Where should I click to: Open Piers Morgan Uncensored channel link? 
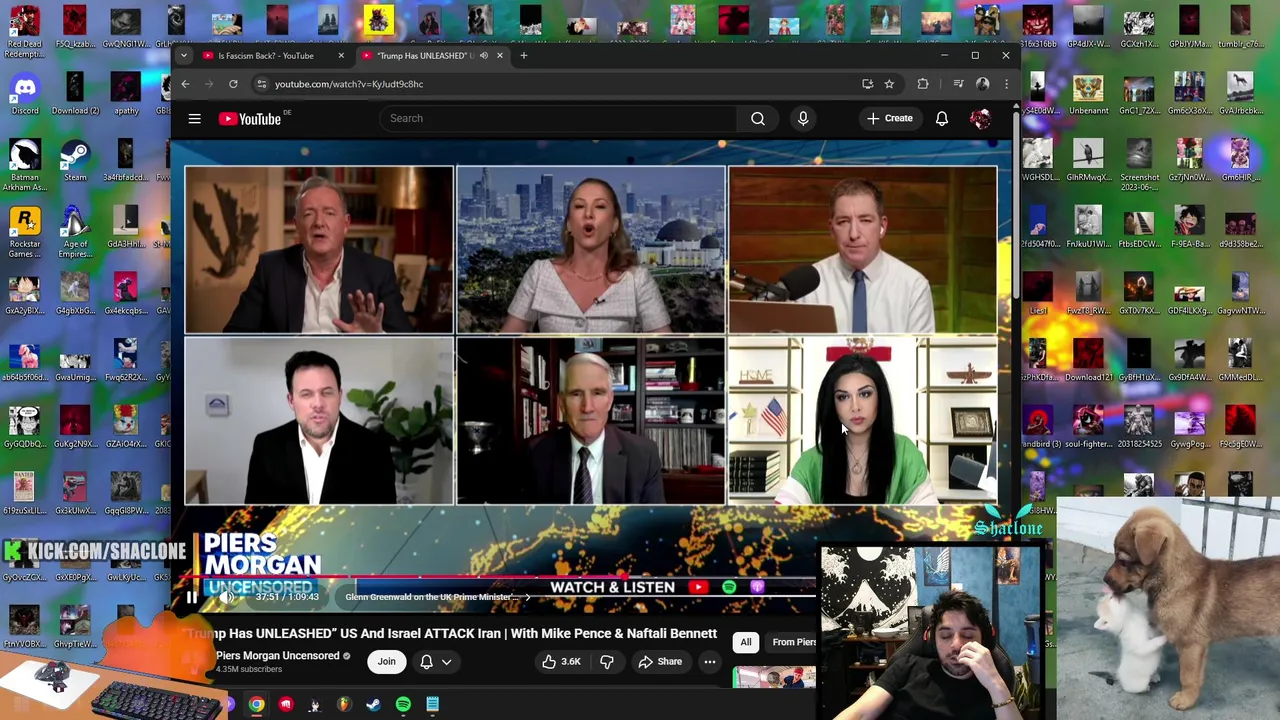[277, 656]
